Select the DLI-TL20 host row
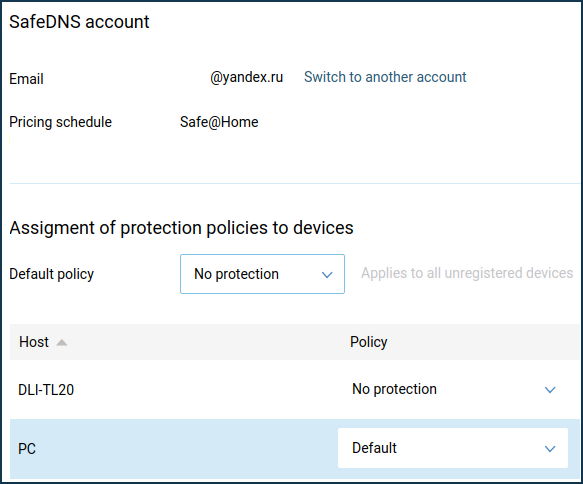The width and height of the screenshot is (583, 484). click(294, 390)
